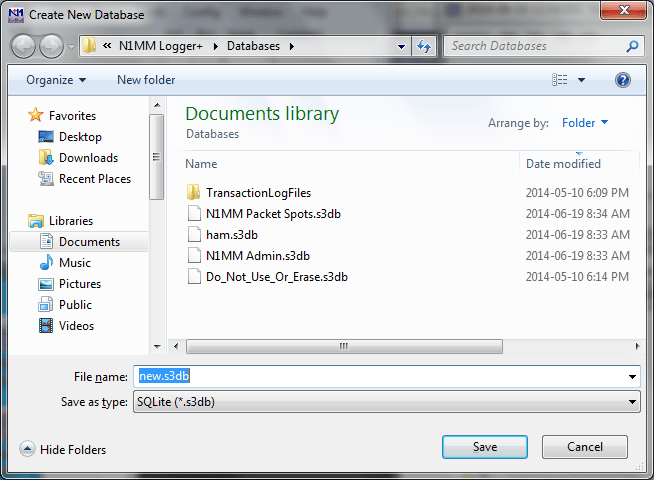Click folder icon of TransactionLogFiles
Viewport: 654px width, 480px height.
coord(194,192)
